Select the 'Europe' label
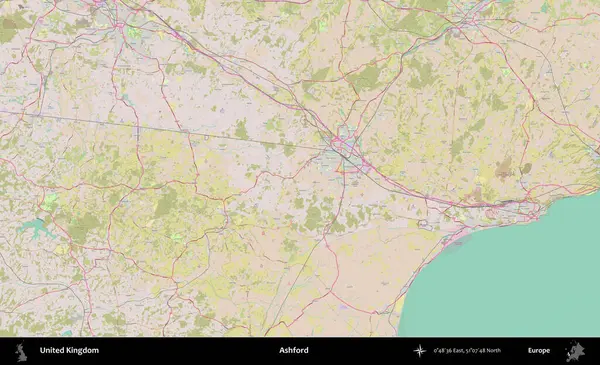Image resolution: width=600 pixels, height=365 pixels. point(539,350)
